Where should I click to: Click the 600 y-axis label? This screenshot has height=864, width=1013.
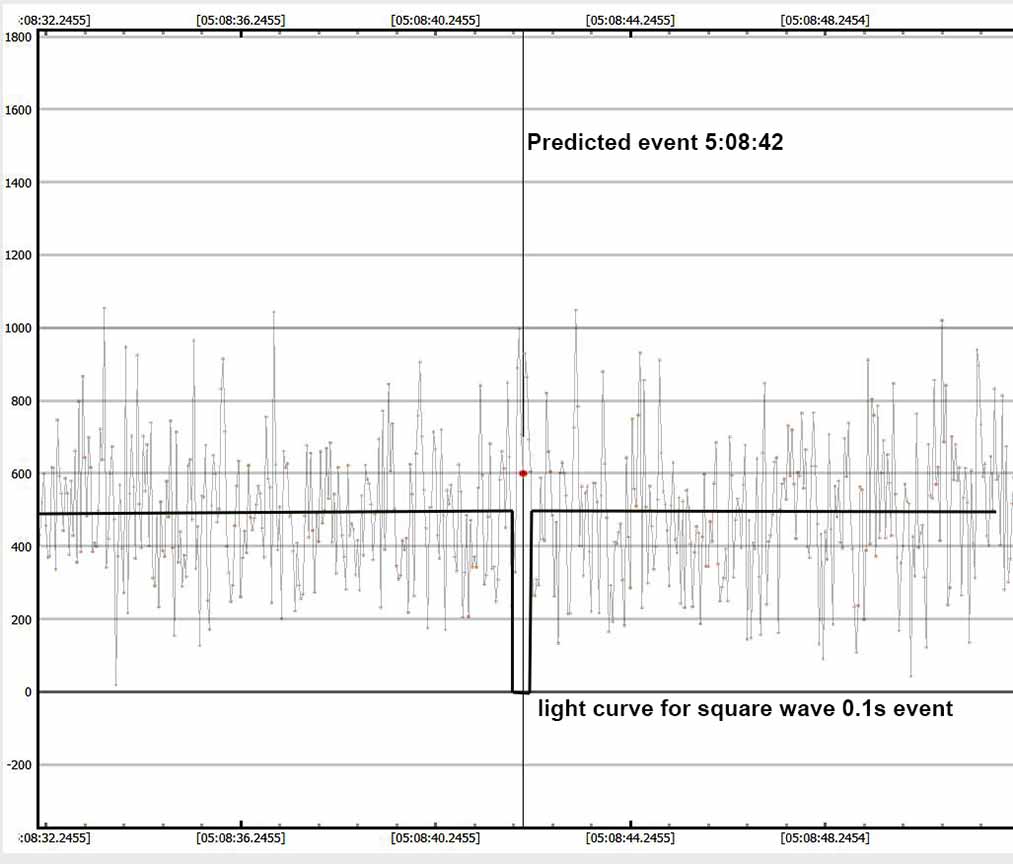coord(21,474)
